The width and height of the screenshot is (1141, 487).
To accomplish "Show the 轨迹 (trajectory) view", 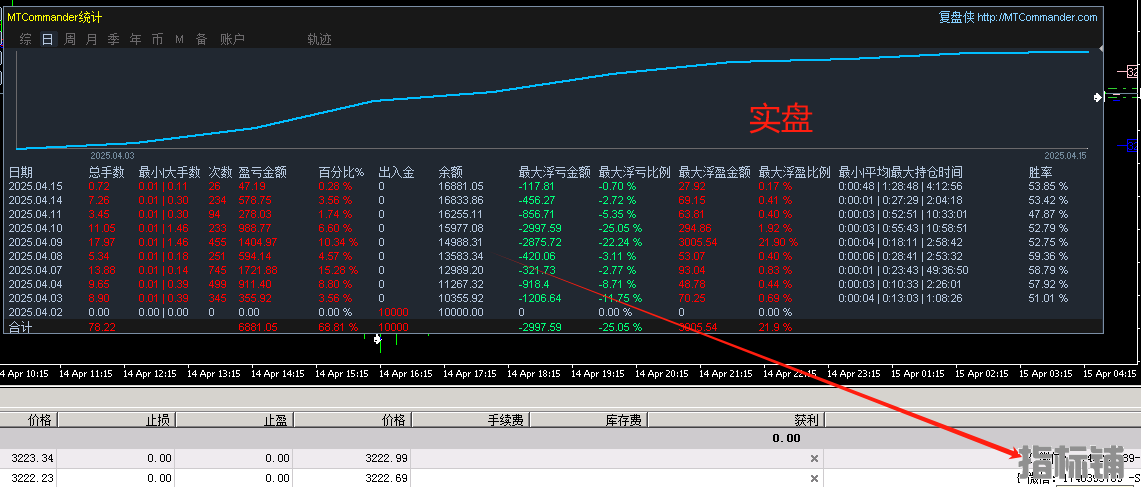I will click(x=319, y=39).
